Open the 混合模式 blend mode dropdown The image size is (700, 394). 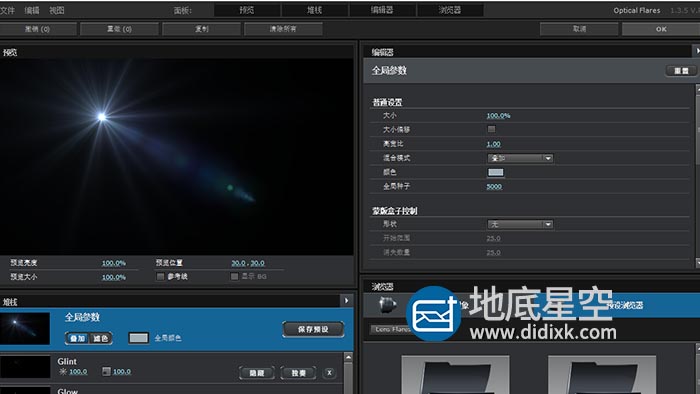pos(520,158)
